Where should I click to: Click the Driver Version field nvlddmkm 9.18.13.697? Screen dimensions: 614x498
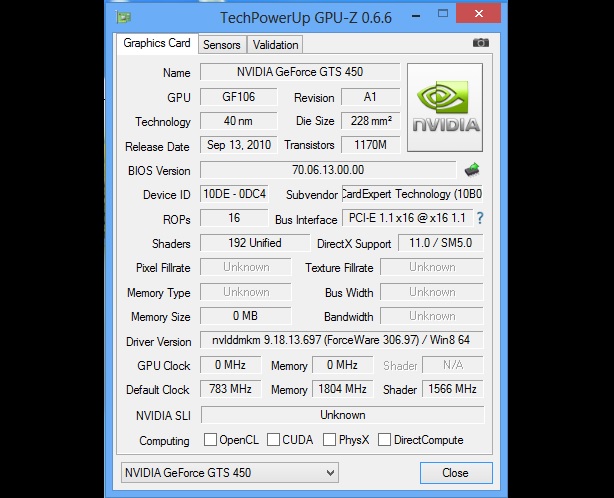(342, 340)
